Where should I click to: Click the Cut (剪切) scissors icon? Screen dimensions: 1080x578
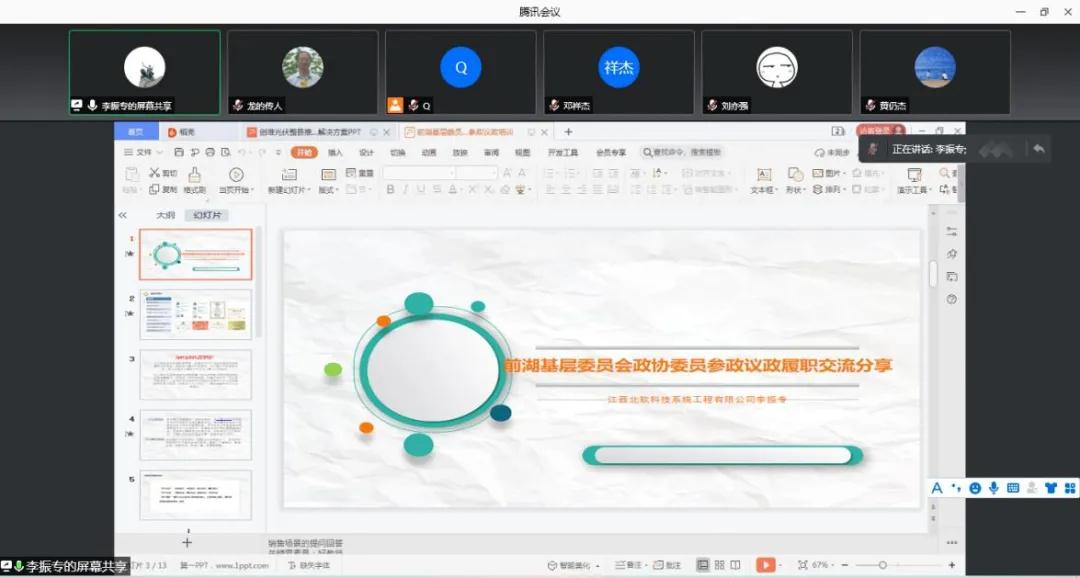155,173
